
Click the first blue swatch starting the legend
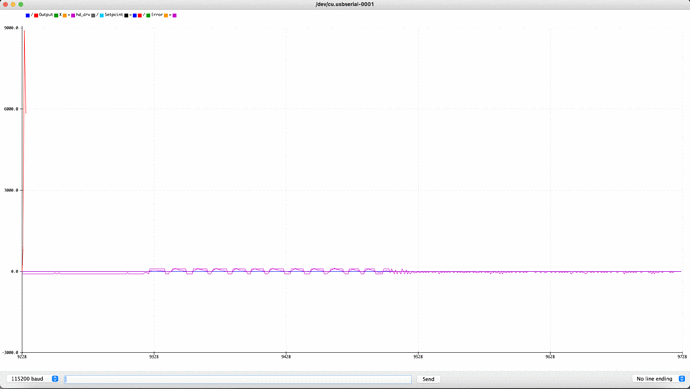point(28,15)
